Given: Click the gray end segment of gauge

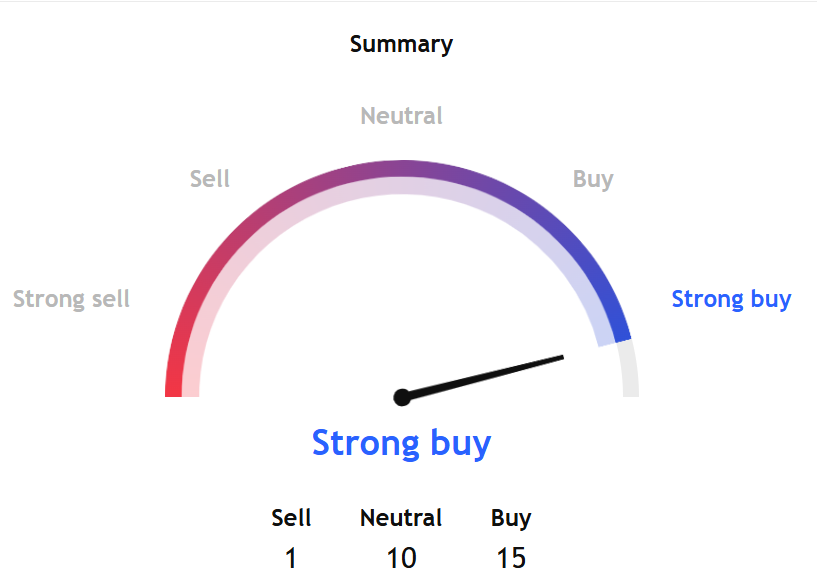Looking at the screenshot, I should (629, 370).
